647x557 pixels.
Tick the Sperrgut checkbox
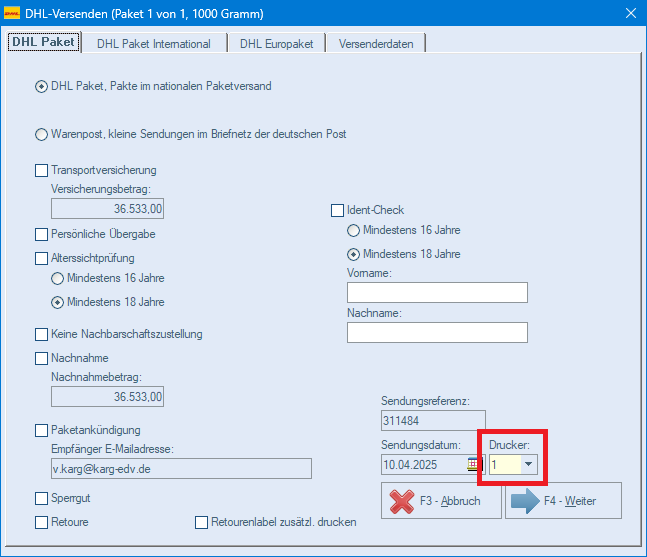pos(41,498)
